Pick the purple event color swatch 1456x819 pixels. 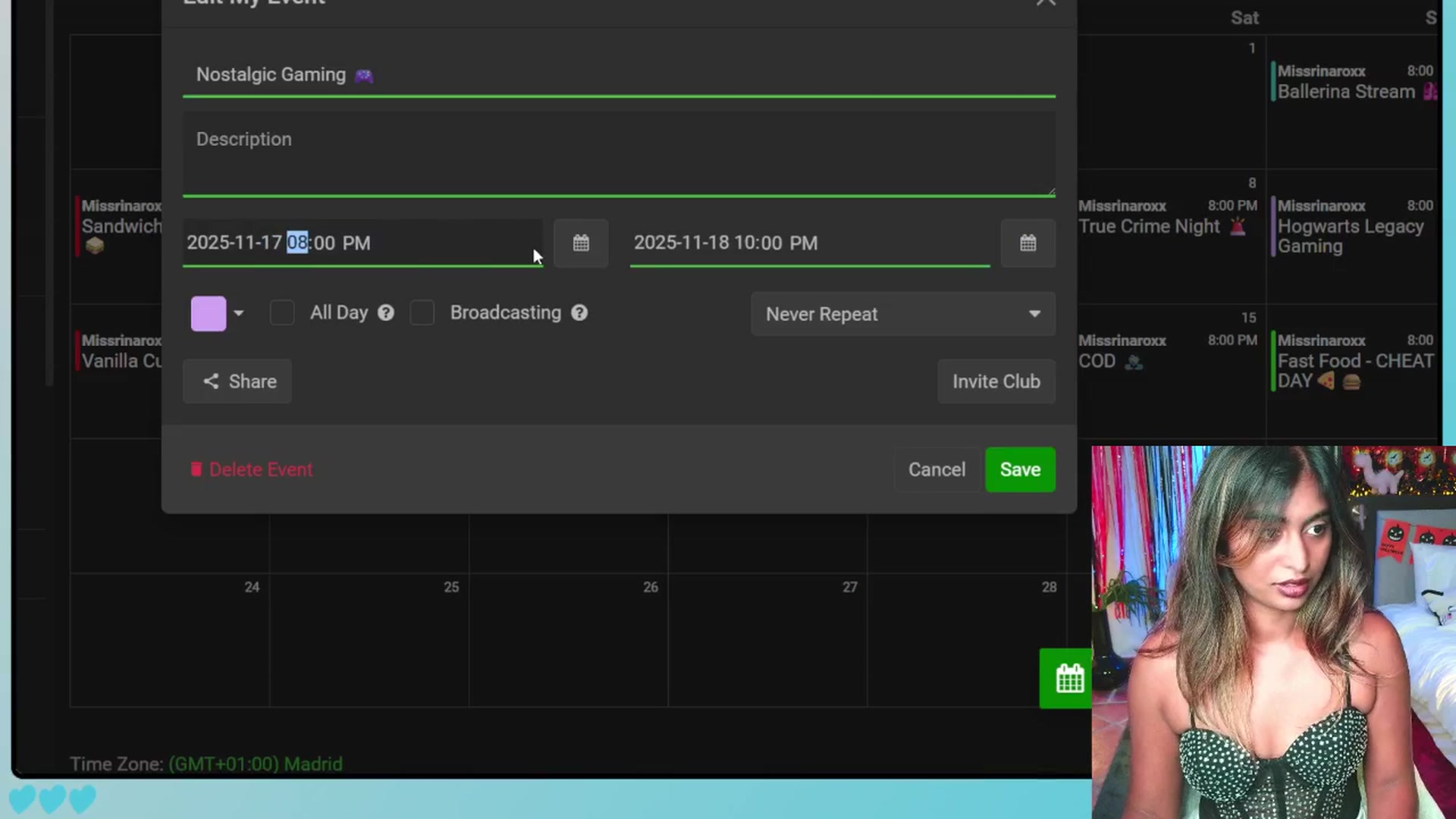[x=209, y=313]
